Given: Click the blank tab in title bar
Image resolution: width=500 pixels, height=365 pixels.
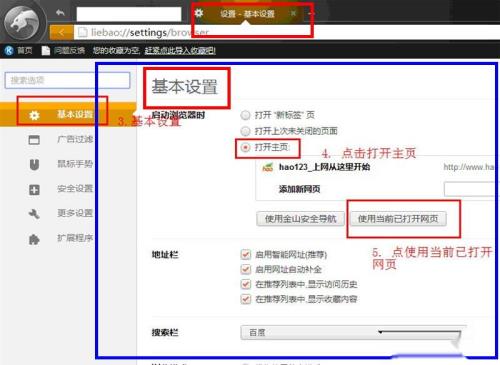Looking at the screenshot, I should 129,14.
